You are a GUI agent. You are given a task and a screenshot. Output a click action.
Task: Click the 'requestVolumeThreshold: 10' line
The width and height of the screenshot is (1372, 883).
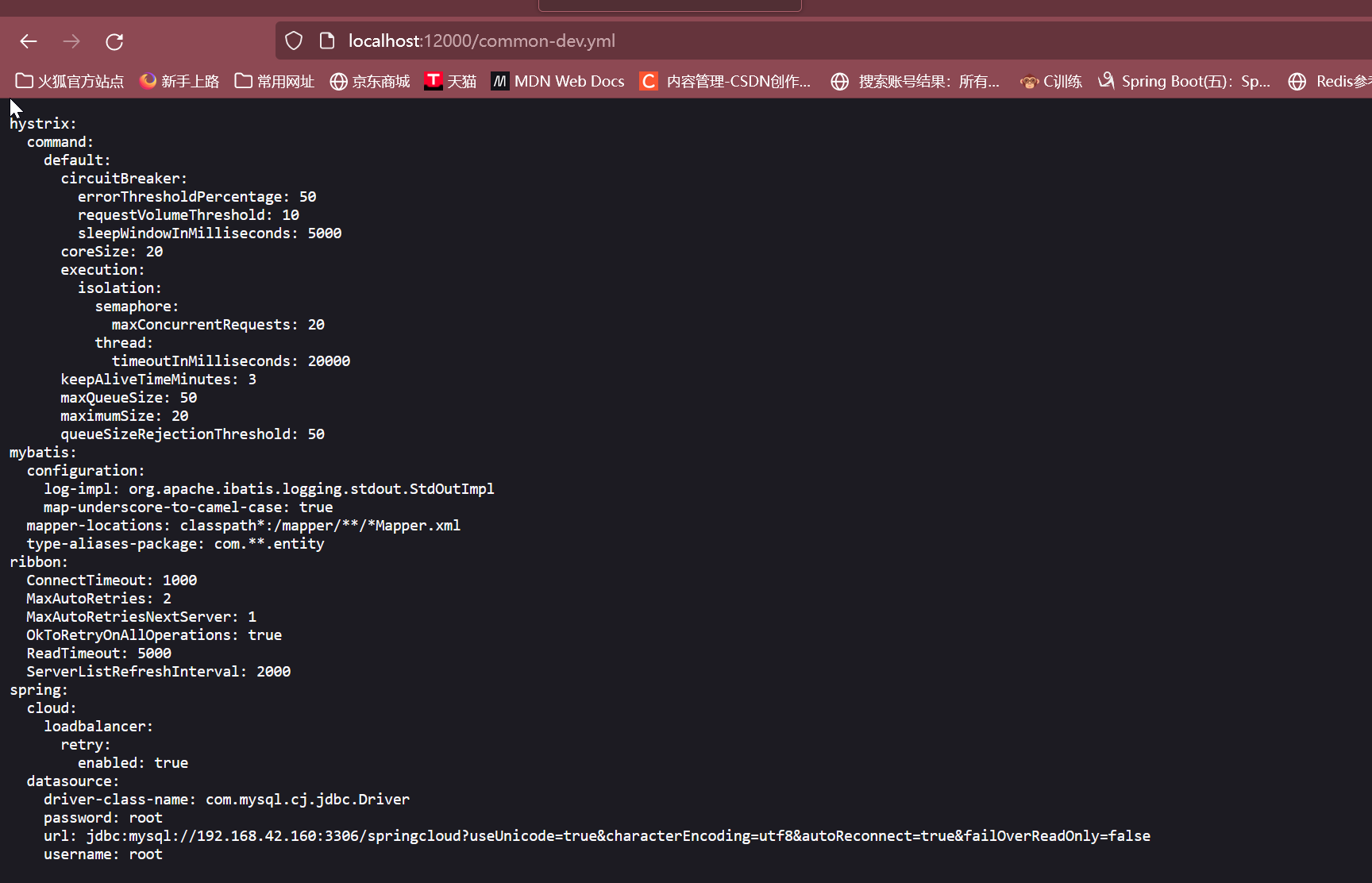tap(188, 215)
